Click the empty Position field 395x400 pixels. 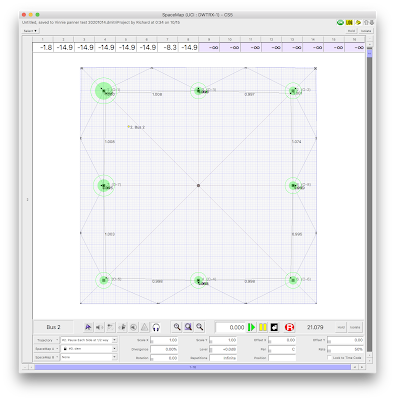point(282,358)
